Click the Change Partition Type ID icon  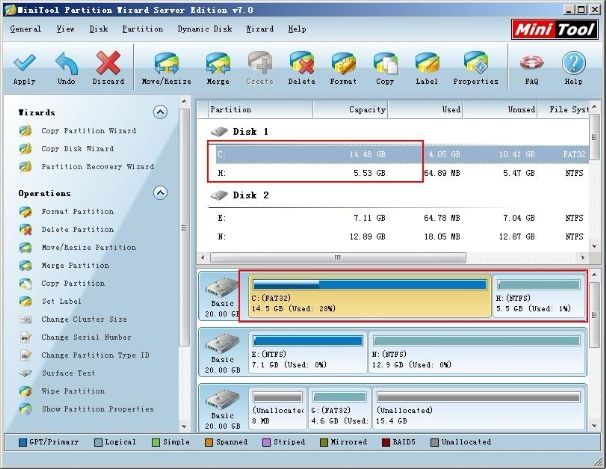click(26, 355)
